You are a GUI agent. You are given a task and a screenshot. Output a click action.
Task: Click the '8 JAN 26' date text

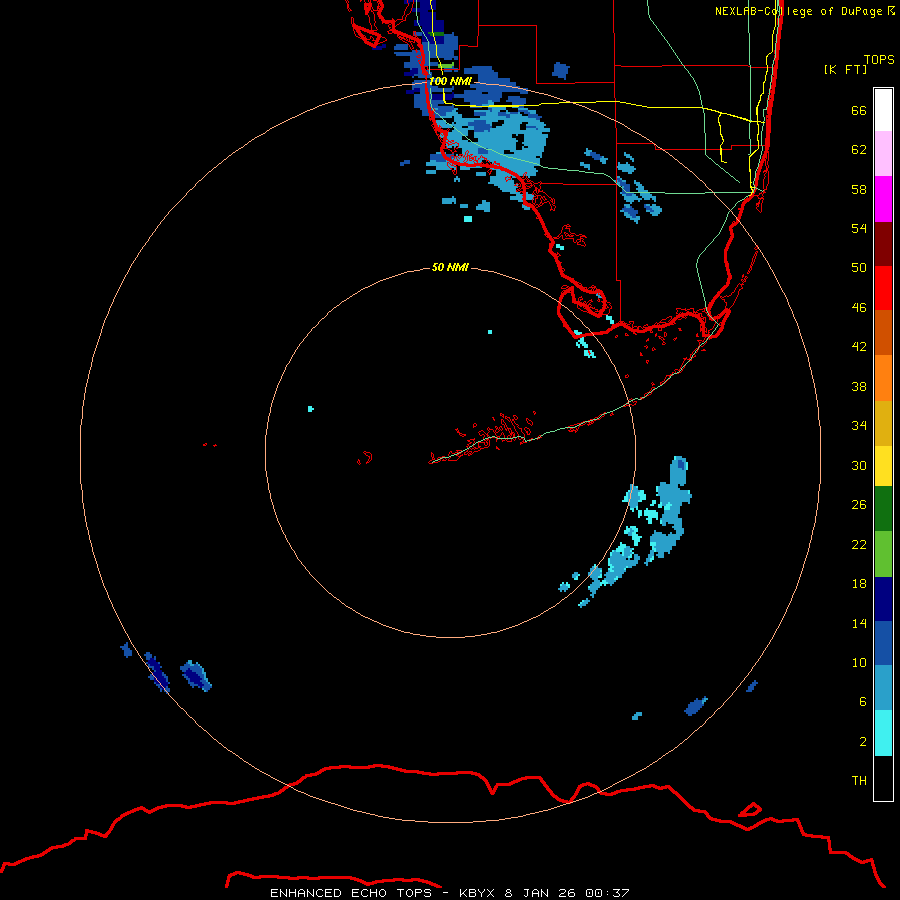click(x=540, y=893)
